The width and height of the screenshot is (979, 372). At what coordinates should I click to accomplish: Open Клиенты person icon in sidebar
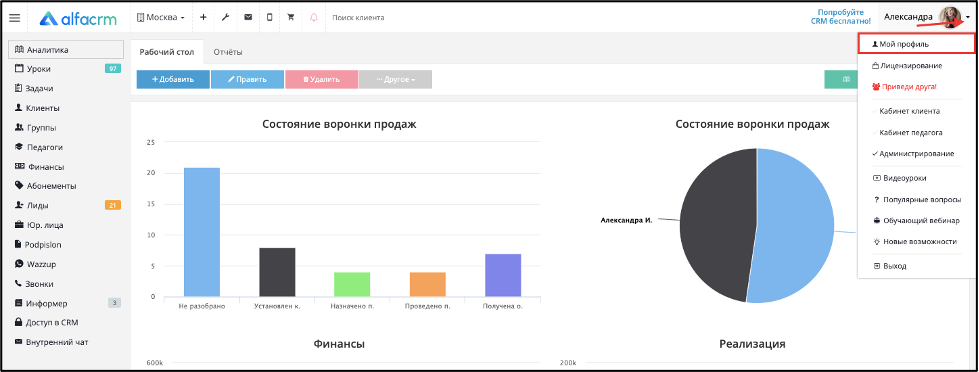coord(19,108)
